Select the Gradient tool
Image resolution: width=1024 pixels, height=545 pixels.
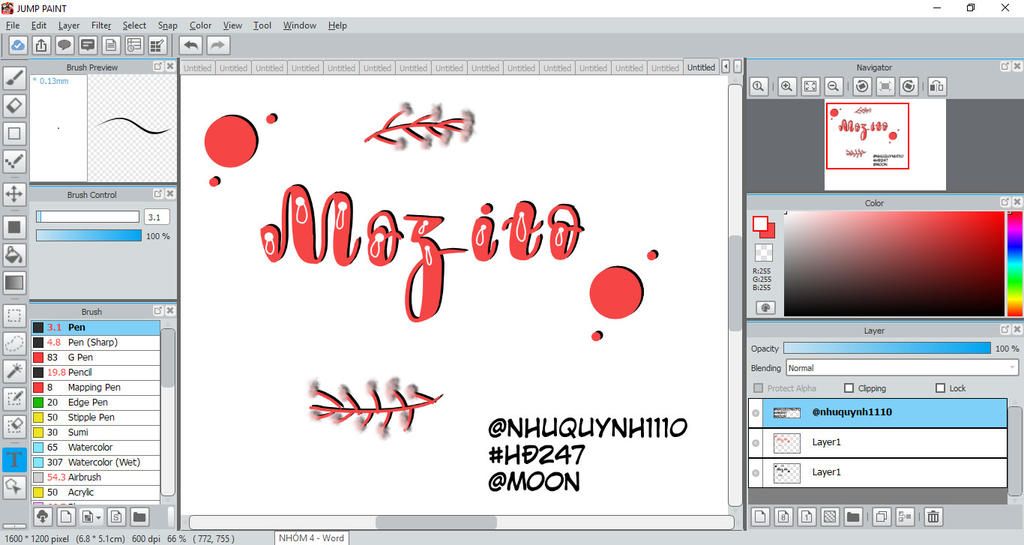pos(14,283)
